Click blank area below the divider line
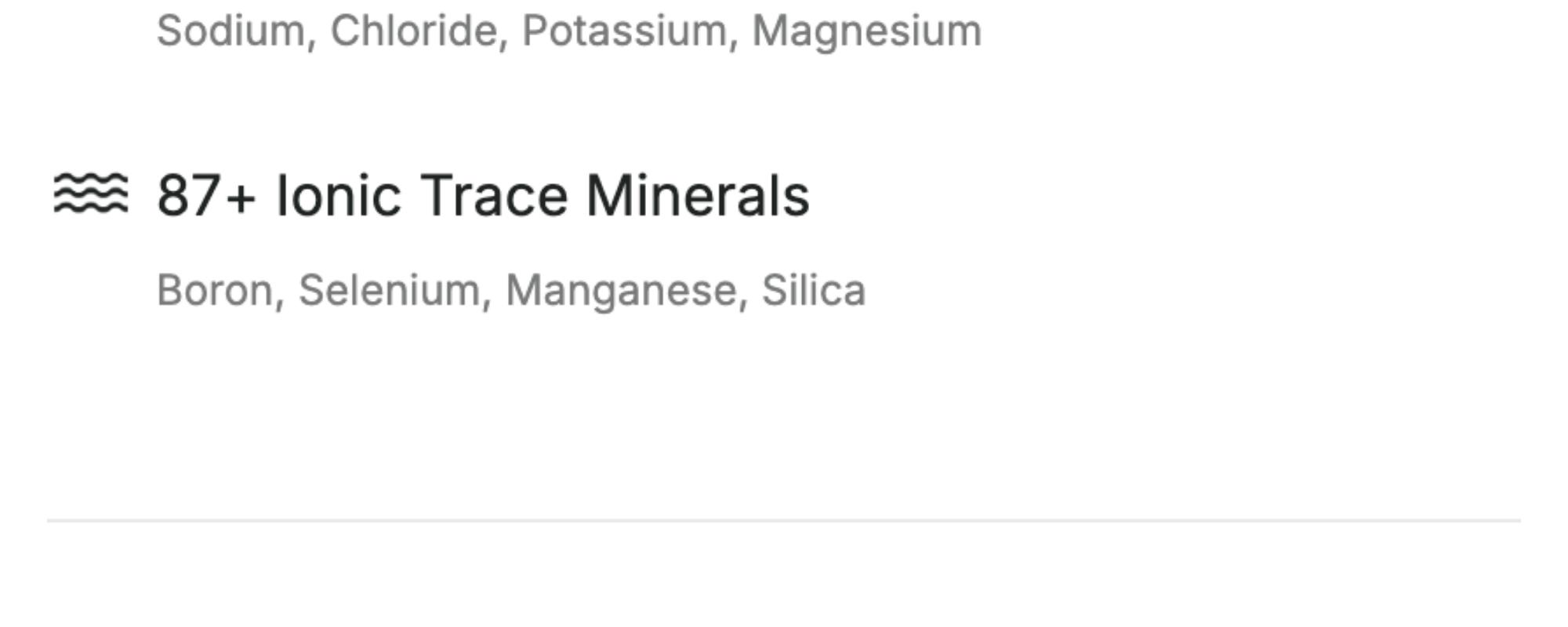1568x627 pixels. point(784,580)
